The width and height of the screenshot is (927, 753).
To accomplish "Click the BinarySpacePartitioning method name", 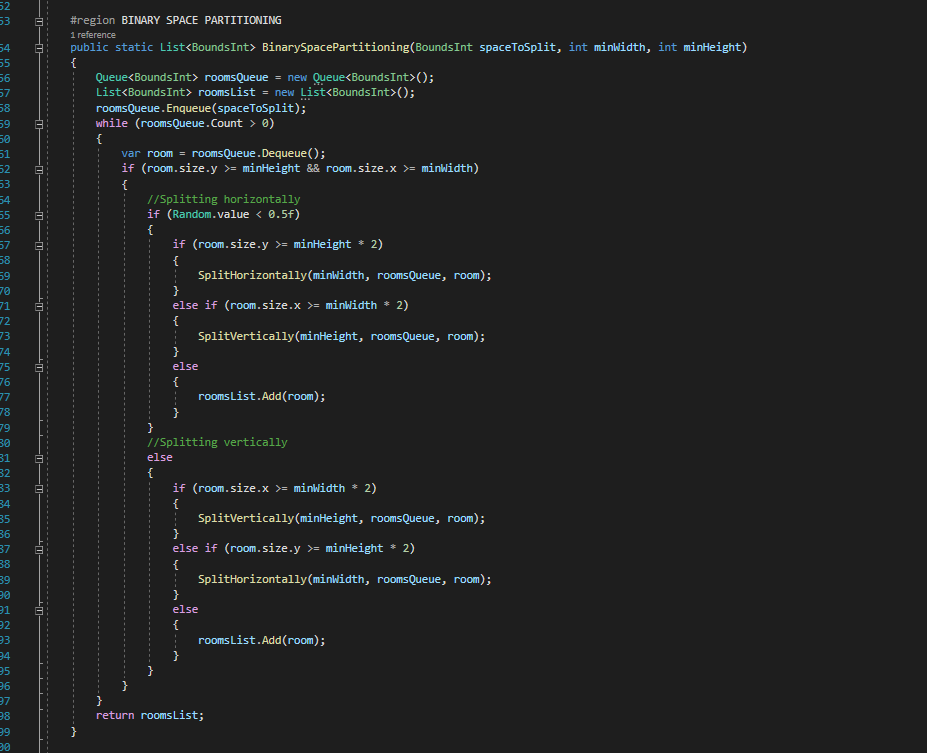I will click(335, 47).
